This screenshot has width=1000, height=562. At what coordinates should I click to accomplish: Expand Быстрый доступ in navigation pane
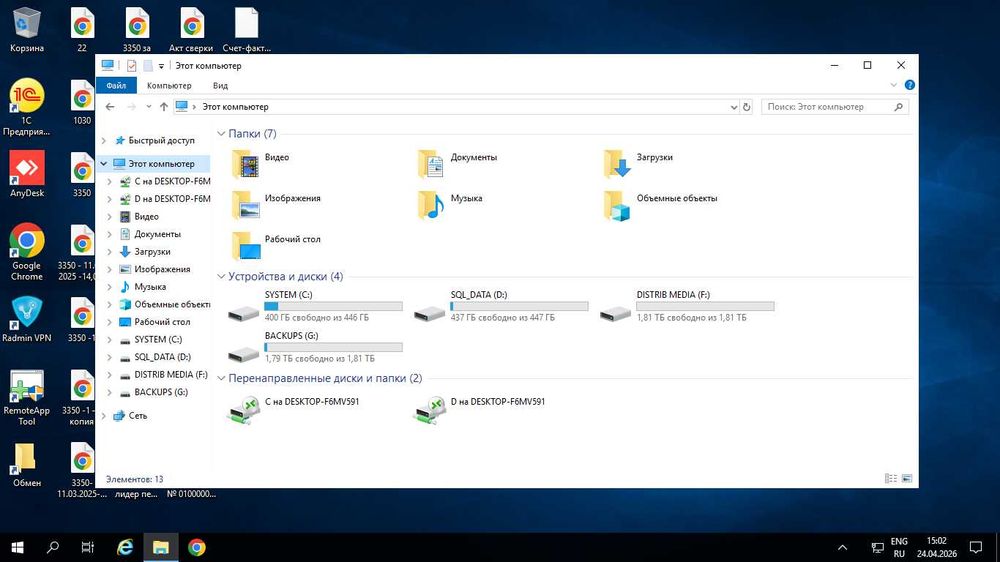(x=104, y=140)
